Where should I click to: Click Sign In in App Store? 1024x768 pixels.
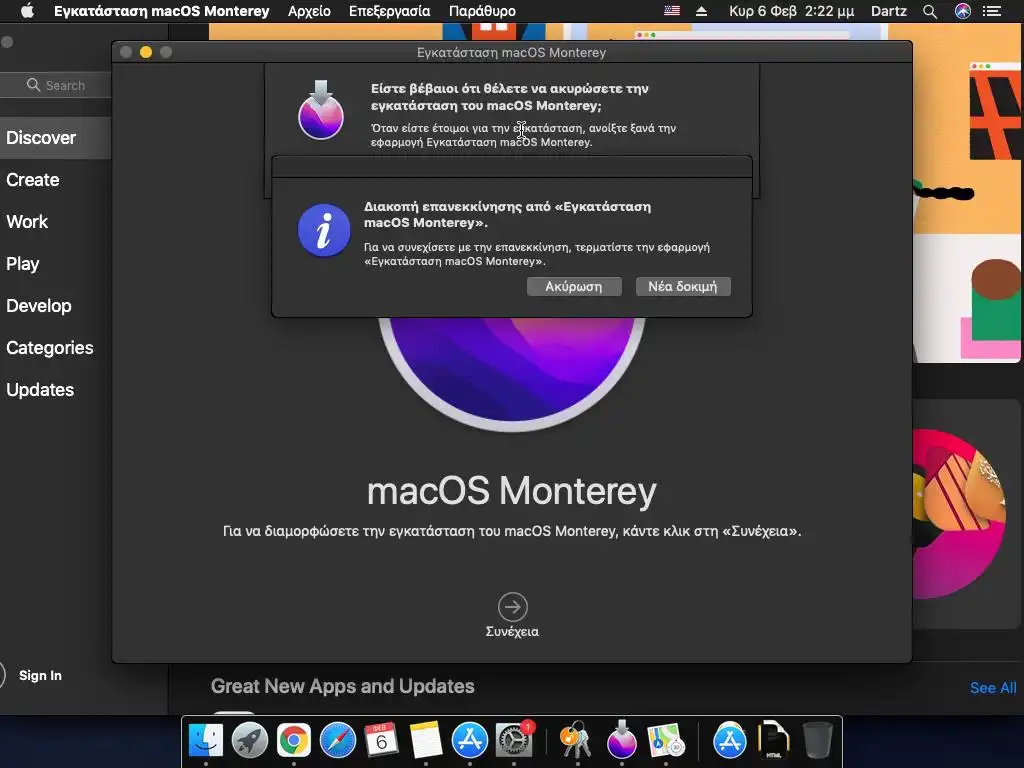[40, 675]
